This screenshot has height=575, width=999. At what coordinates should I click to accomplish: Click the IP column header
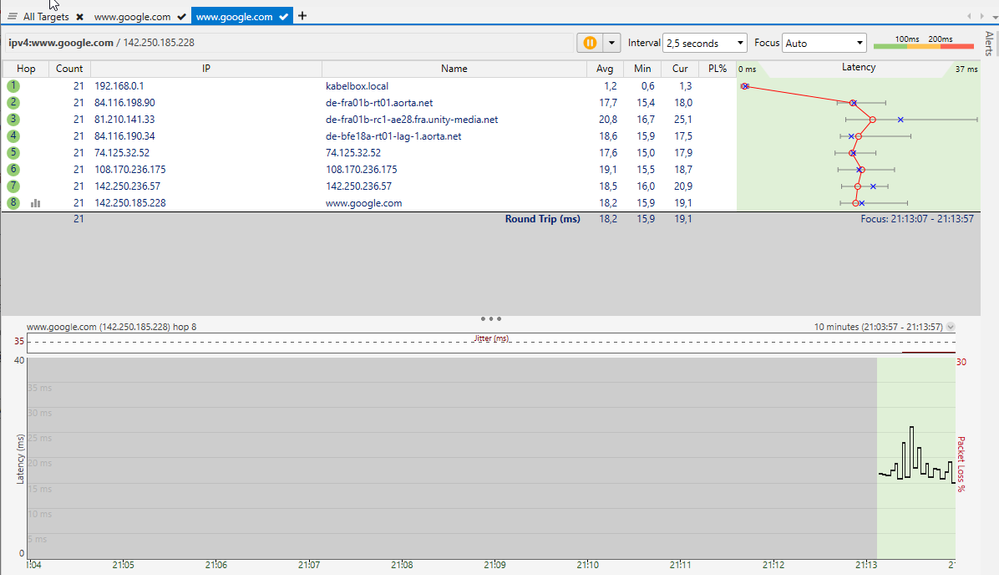pos(206,69)
